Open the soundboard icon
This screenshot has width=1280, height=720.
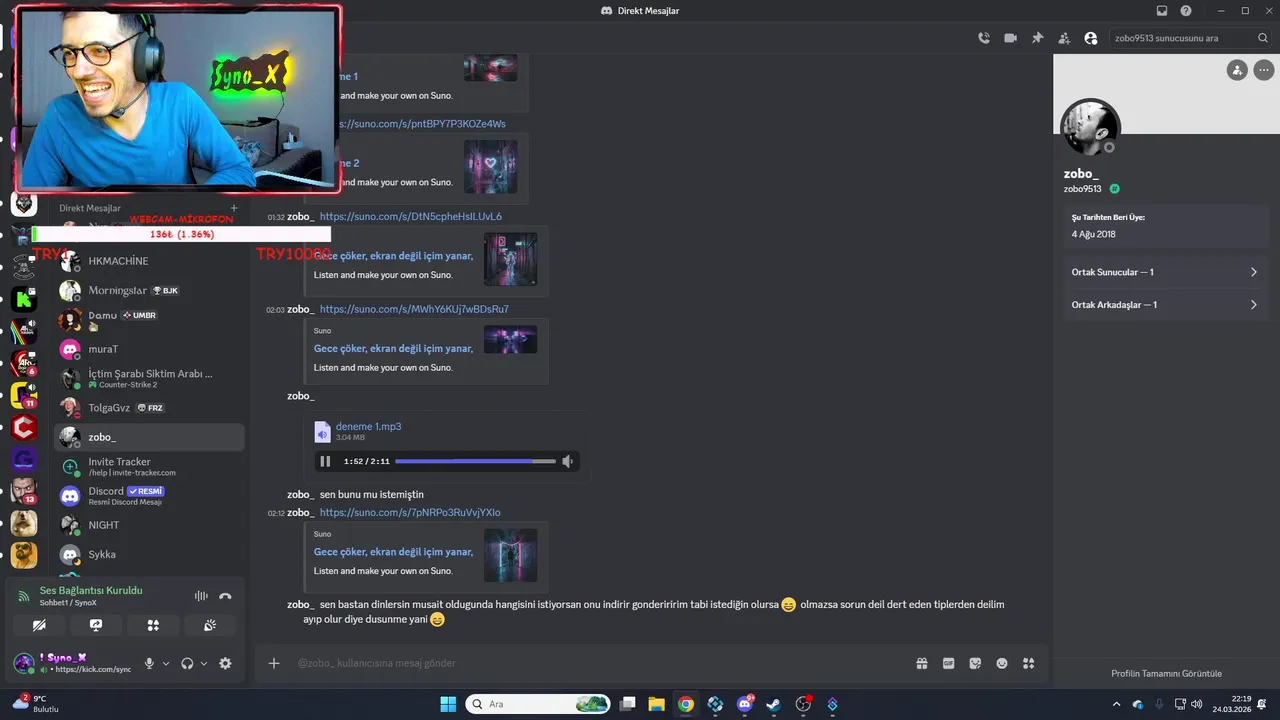point(210,625)
